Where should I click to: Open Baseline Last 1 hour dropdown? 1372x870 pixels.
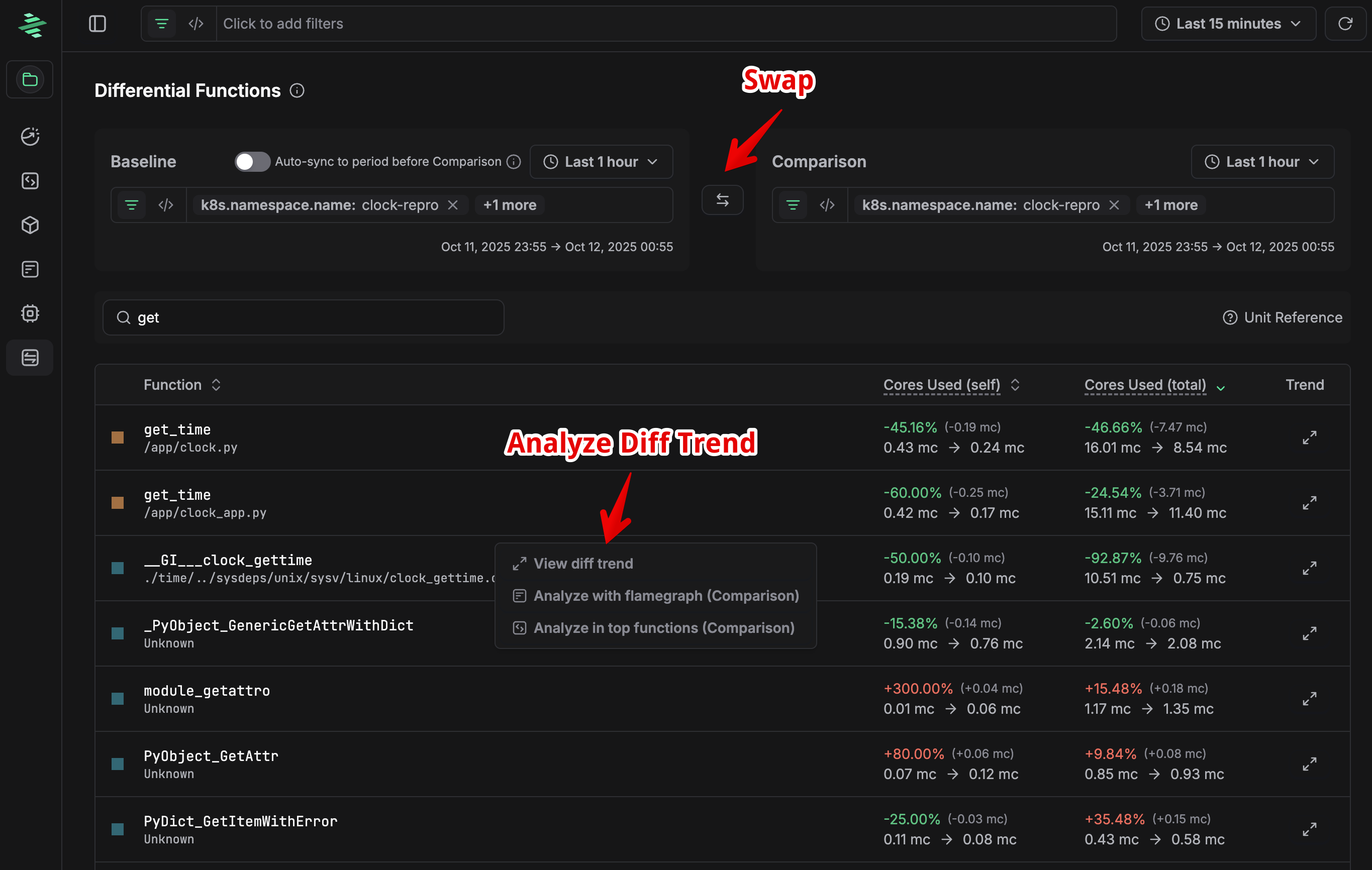[601, 162]
